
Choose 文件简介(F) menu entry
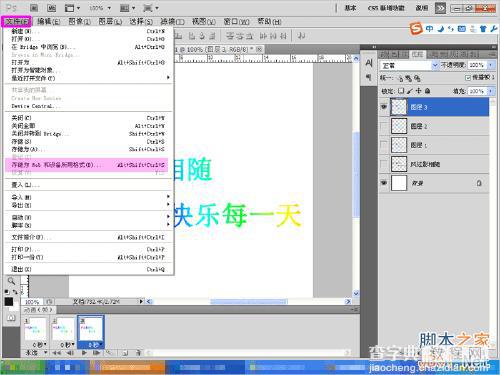click(x=88, y=237)
